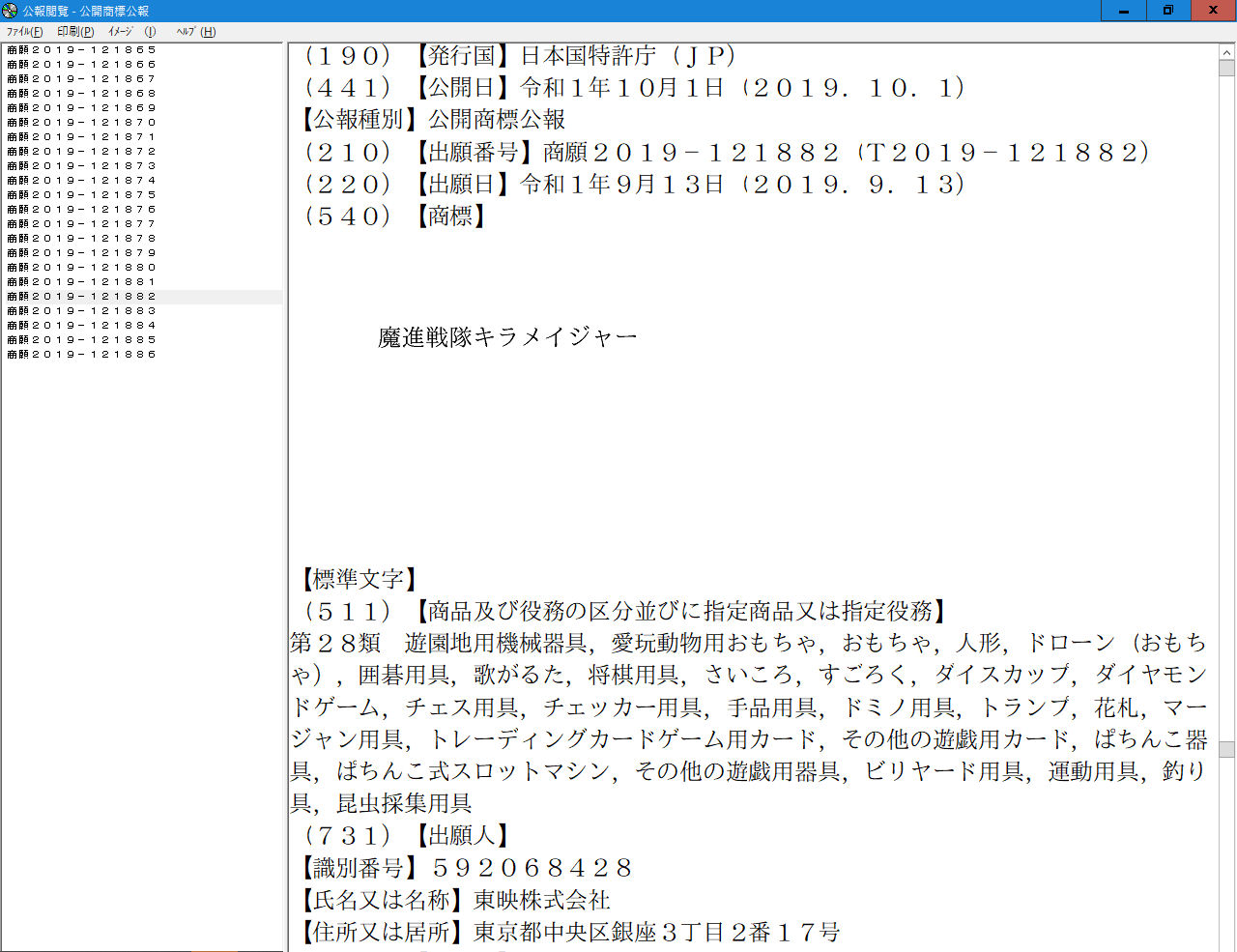Select list entry 商願2019-121871

[81, 136]
